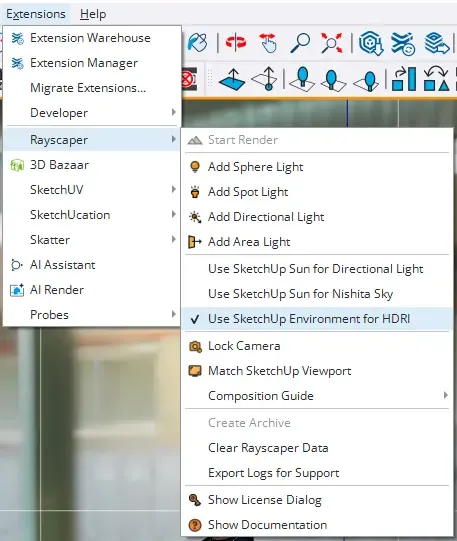The image size is (457, 541).
Task: Uncheck Use SketchUp Environment for HDRI
Action: 317,319
